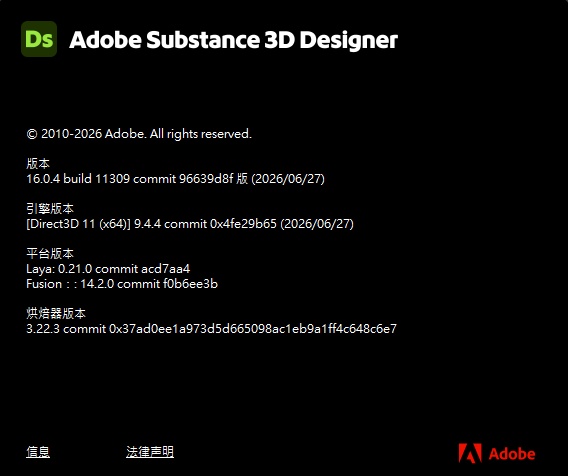Click the 烘焙器版本 heading label

click(x=56, y=313)
